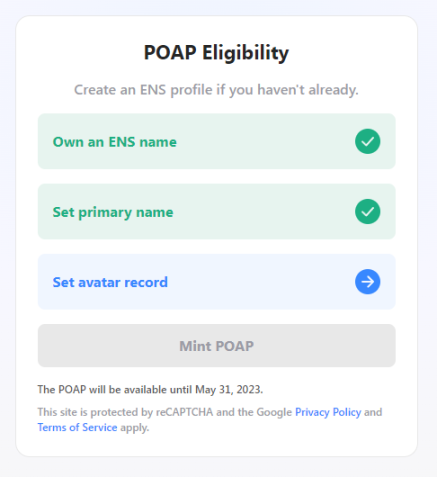Click the green checkmark beside Own an ENS name
The height and width of the screenshot is (477, 437).
click(x=367, y=141)
